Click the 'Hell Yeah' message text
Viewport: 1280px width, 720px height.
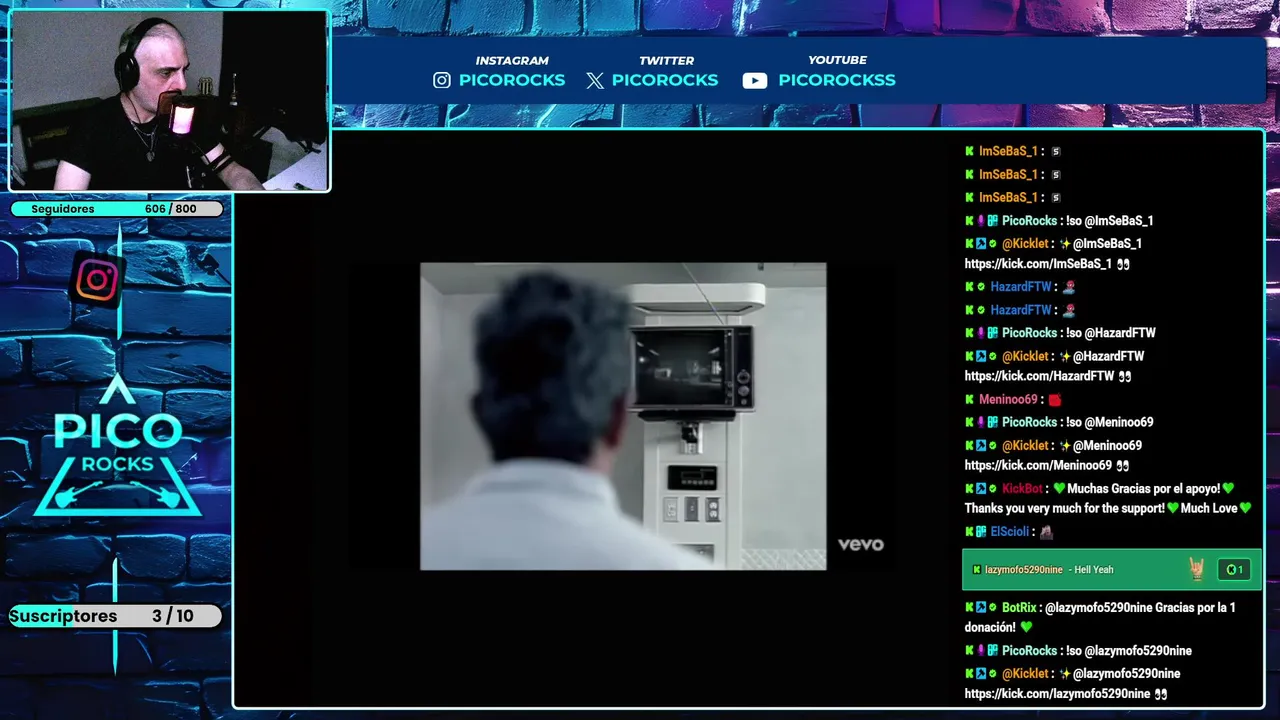click(1094, 570)
